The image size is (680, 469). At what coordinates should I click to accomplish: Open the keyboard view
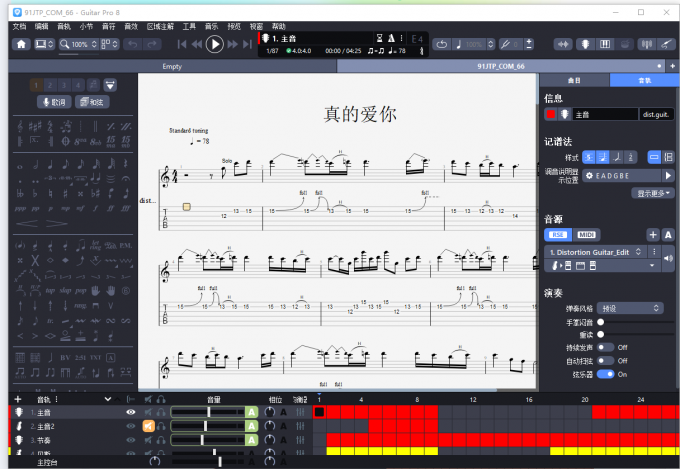[605, 44]
